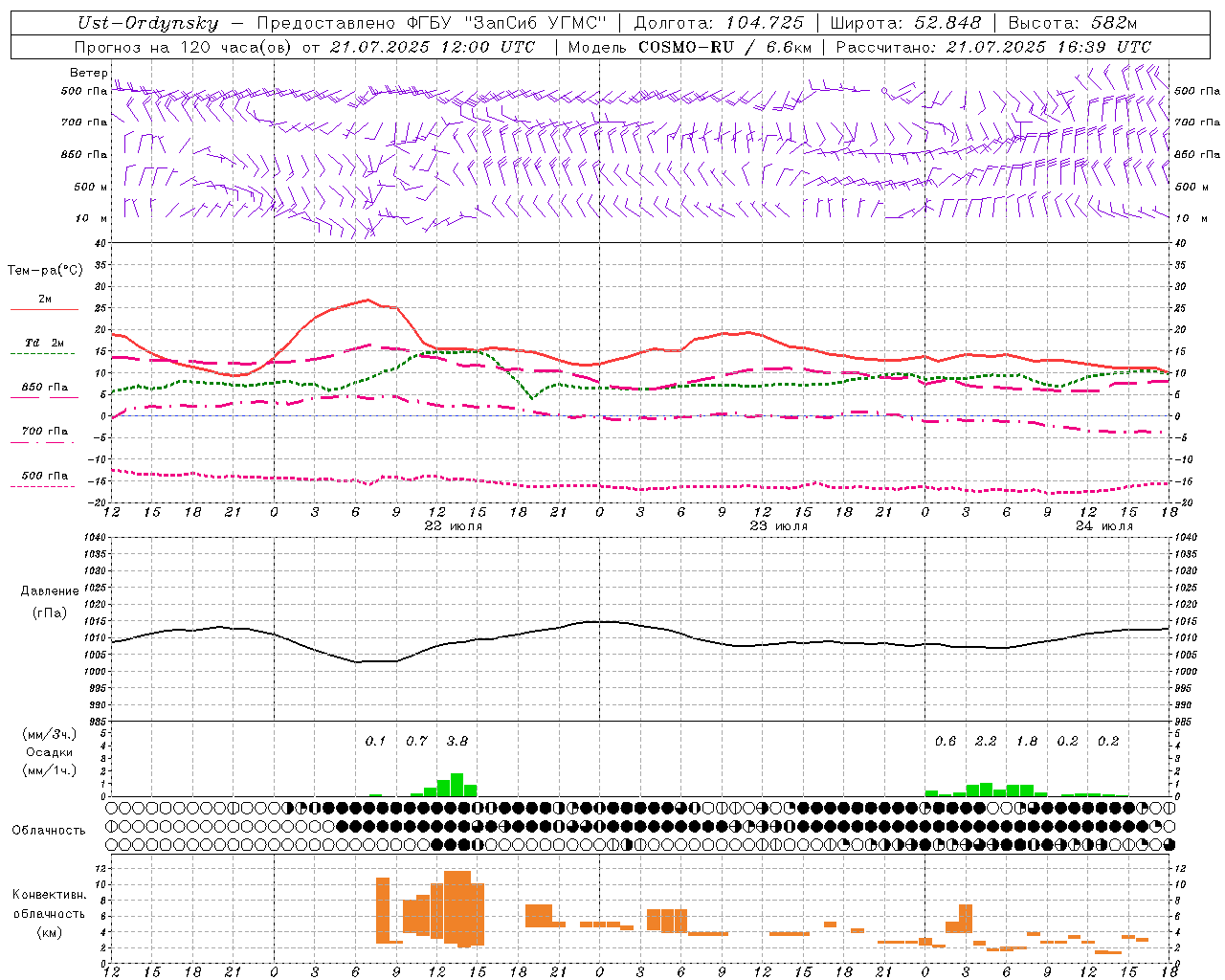The height and width of the screenshot is (980, 1225).
Task: Click the 24 июля date label
Action: tap(1104, 526)
